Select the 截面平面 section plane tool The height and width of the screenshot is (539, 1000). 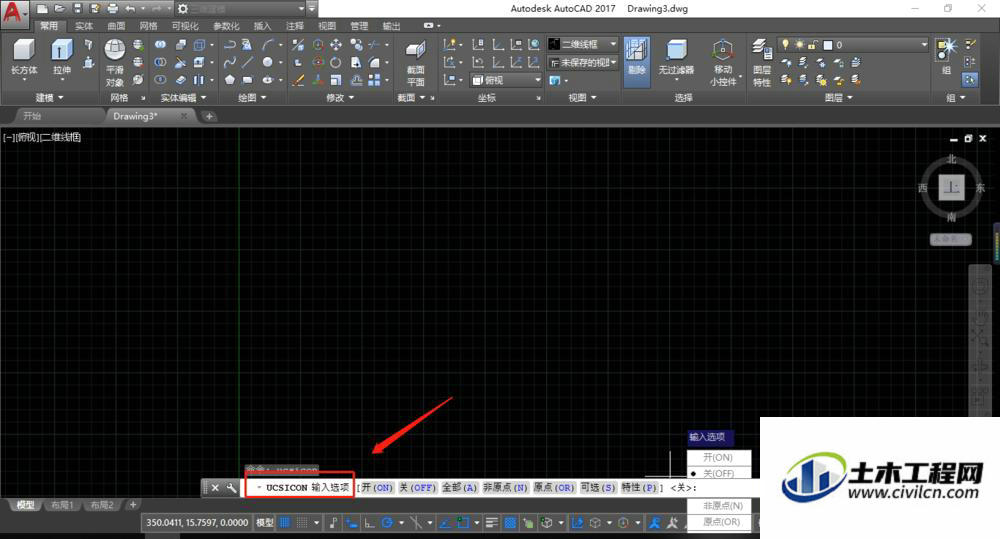coord(415,63)
